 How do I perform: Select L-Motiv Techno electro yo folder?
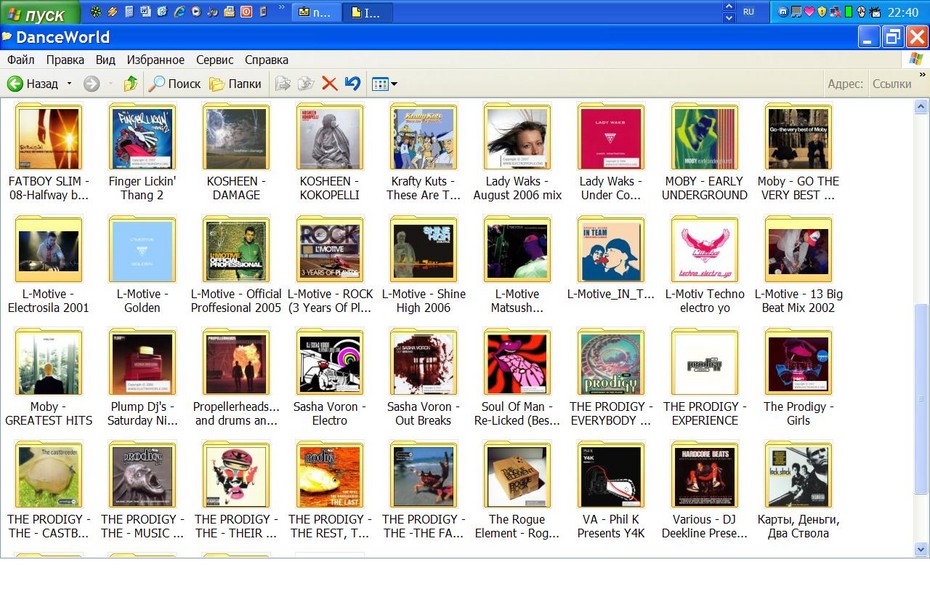705,266
